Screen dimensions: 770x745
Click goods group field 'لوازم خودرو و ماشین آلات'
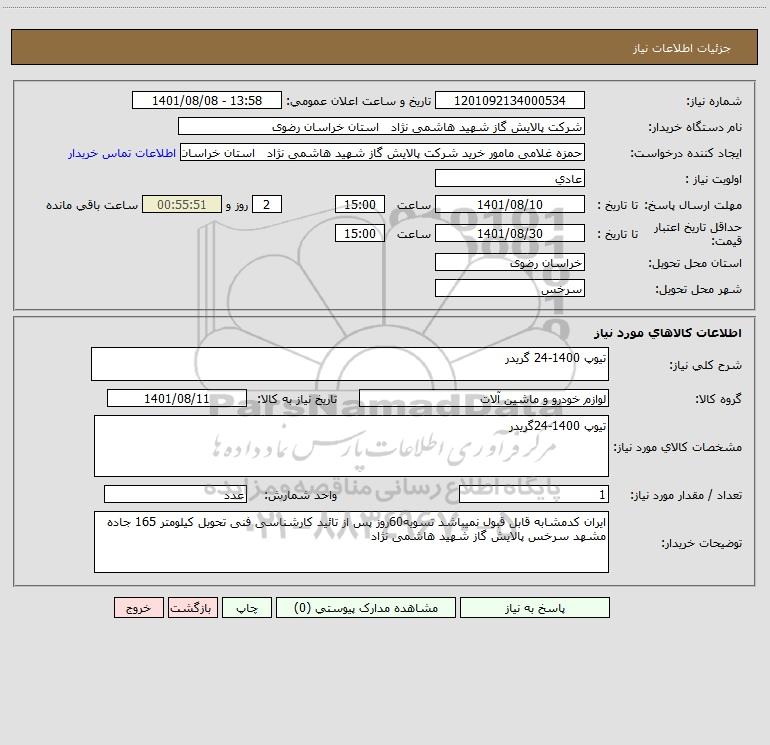pyautogui.click(x=484, y=398)
